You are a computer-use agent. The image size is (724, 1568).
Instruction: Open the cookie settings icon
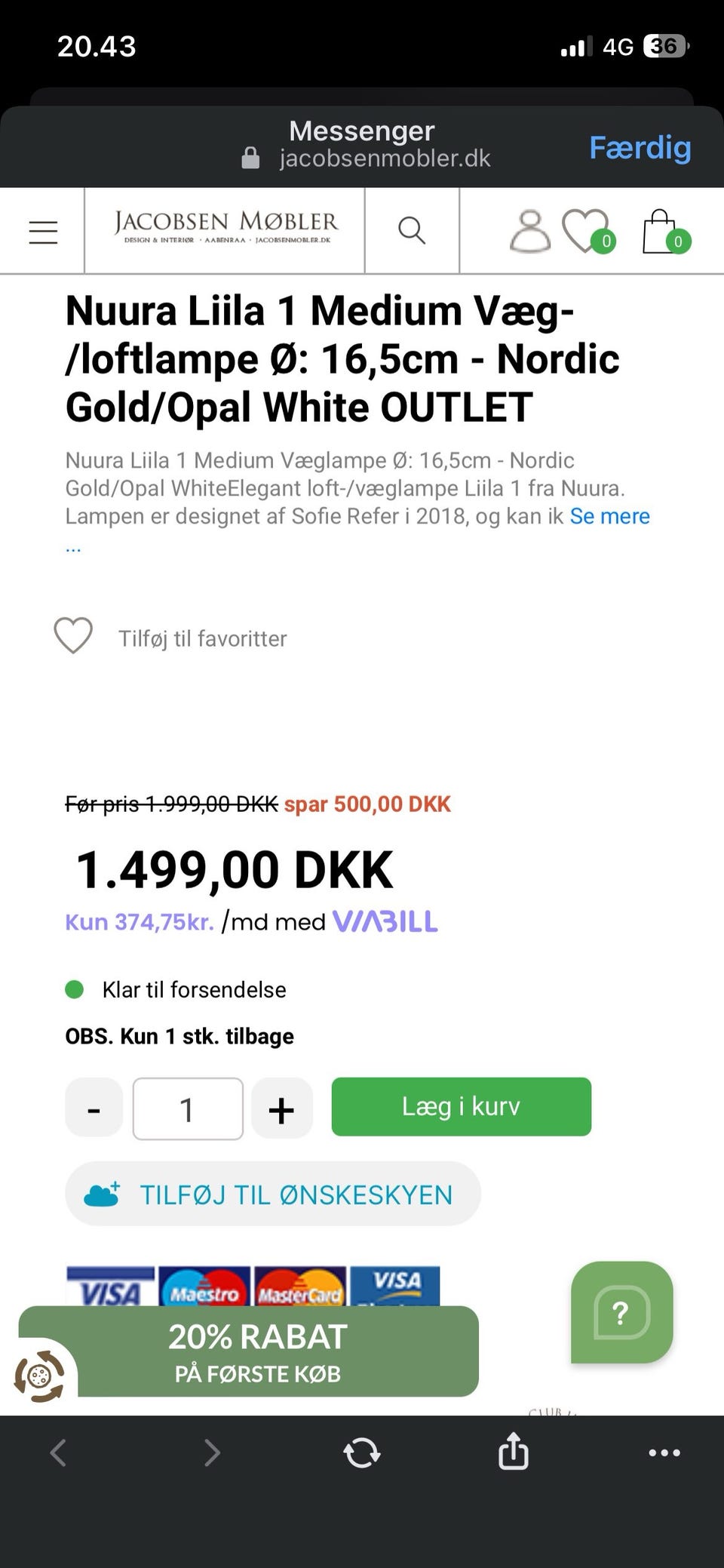tap(39, 1376)
